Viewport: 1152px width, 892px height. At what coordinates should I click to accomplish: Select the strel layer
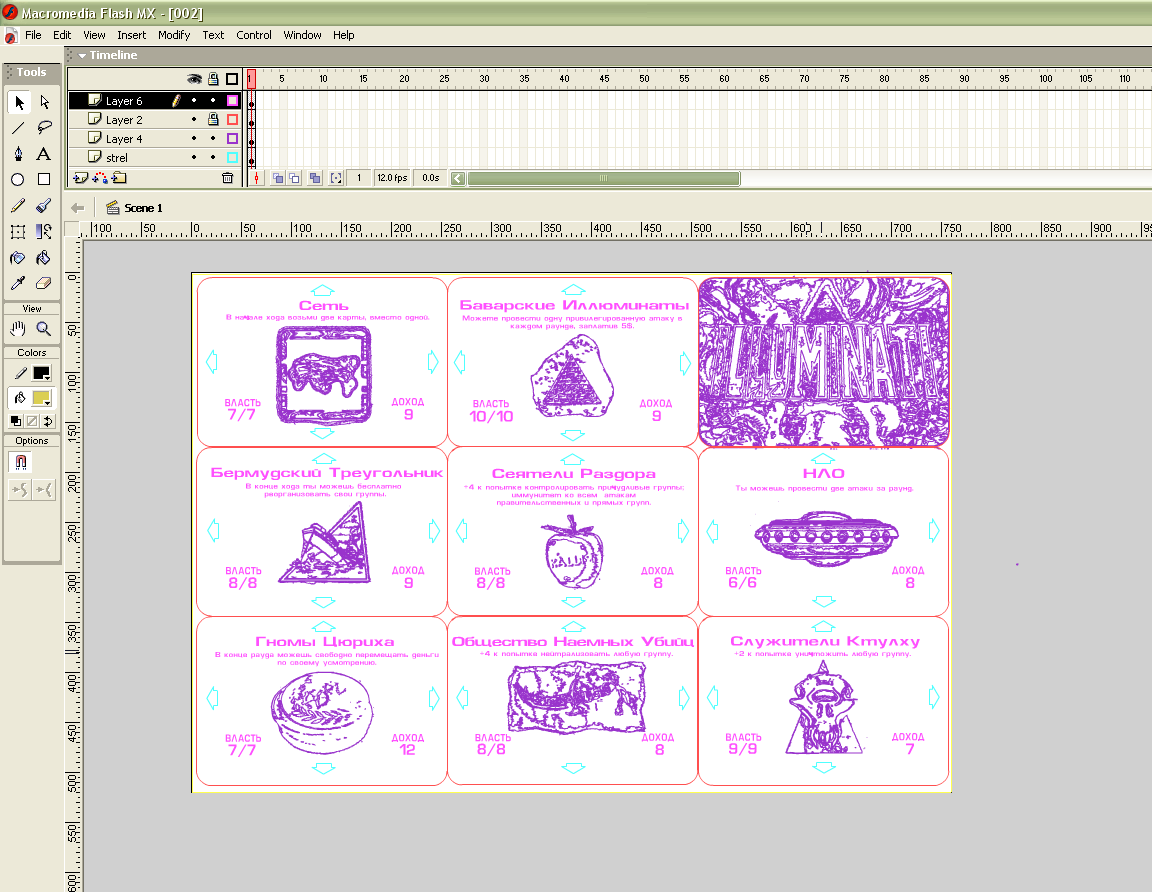click(117, 157)
